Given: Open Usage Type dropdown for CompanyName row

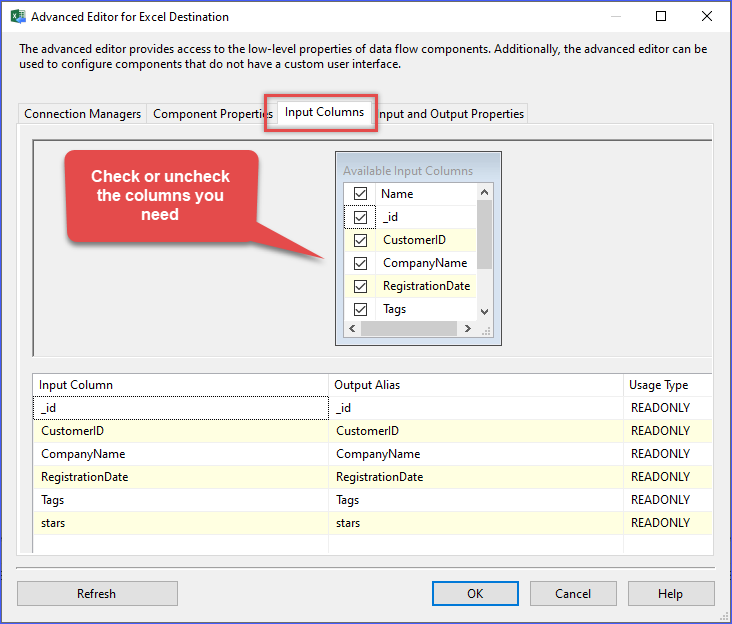Looking at the screenshot, I should click(x=668, y=454).
